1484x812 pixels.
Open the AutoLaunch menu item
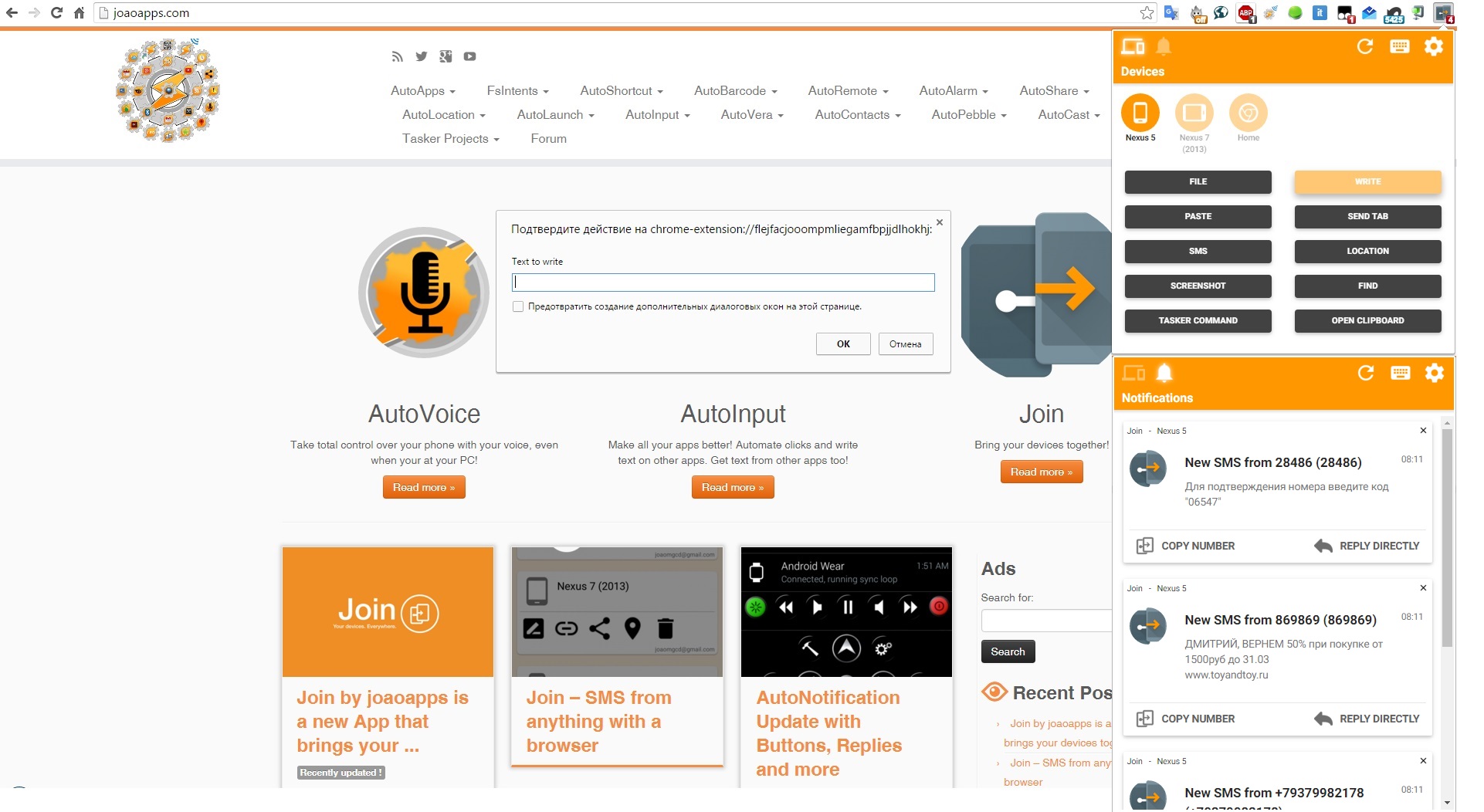[x=556, y=114]
